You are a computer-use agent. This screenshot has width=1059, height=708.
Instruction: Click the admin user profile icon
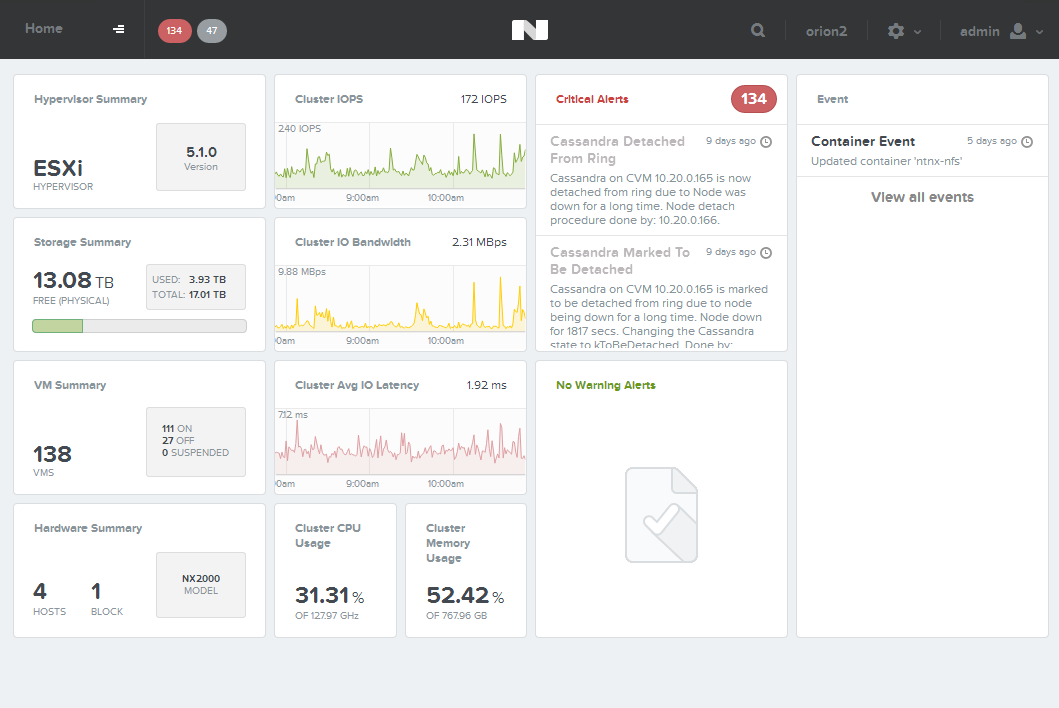[x=1018, y=31]
